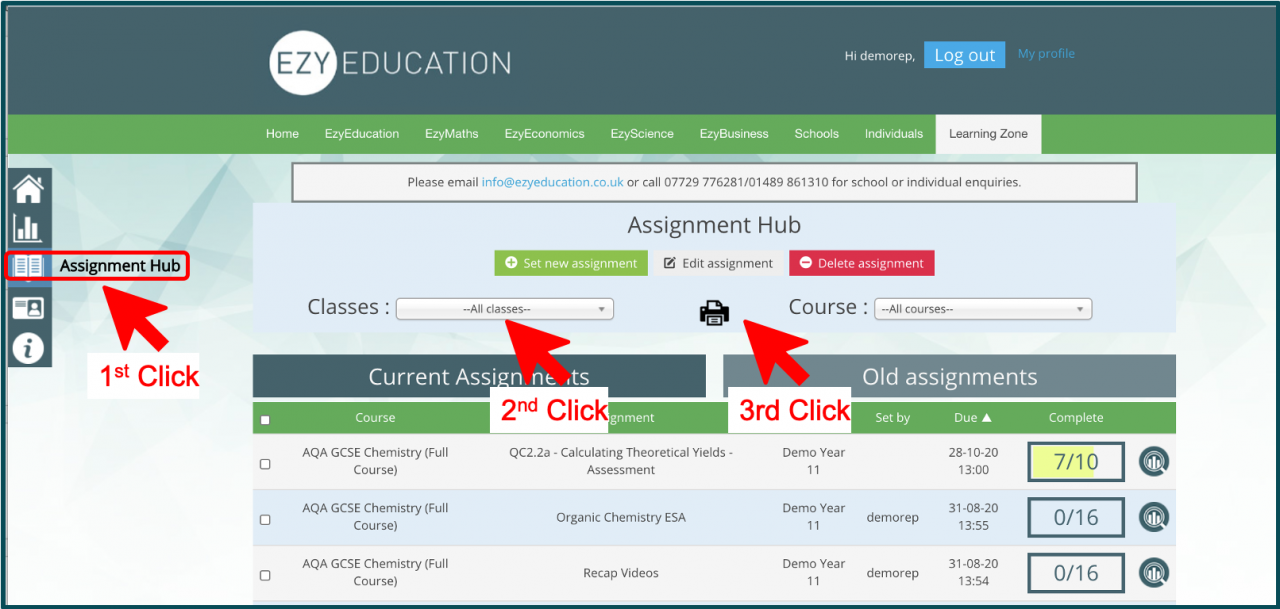The image size is (1280, 609).
Task: Click 0/16 score for Organic Chemistry ESA
Action: [x=1076, y=517]
